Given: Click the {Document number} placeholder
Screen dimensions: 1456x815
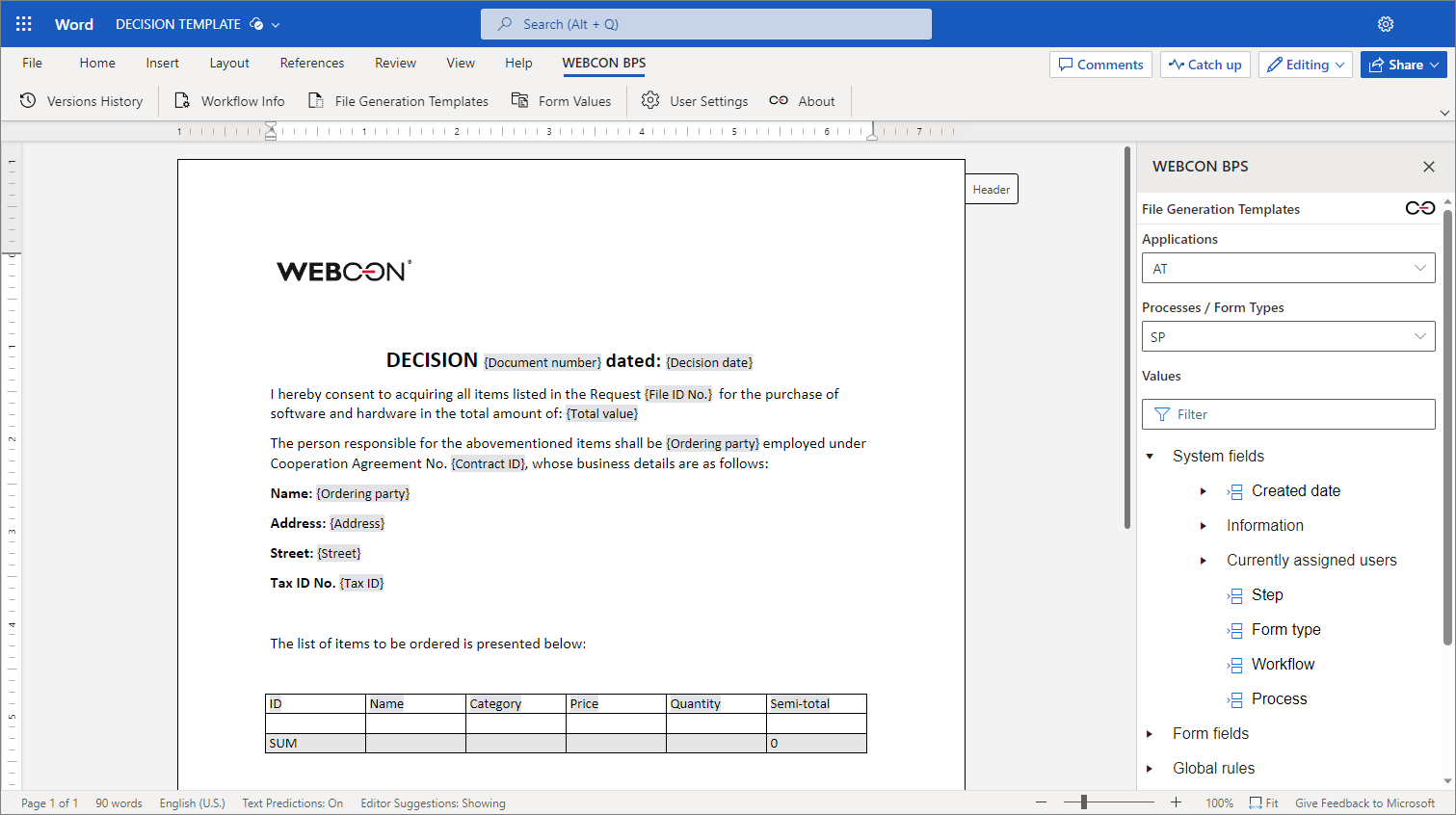Looking at the screenshot, I should click(x=543, y=362).
